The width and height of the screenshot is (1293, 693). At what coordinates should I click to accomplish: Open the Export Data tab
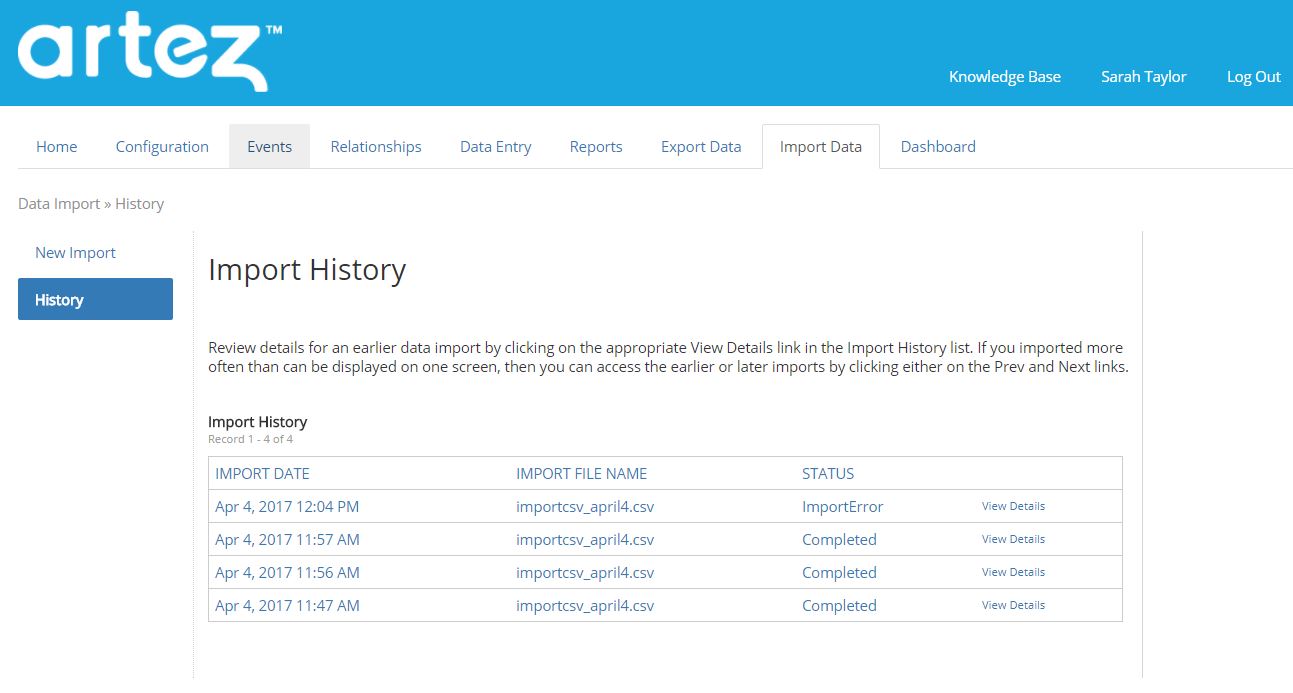pos(701,147)
